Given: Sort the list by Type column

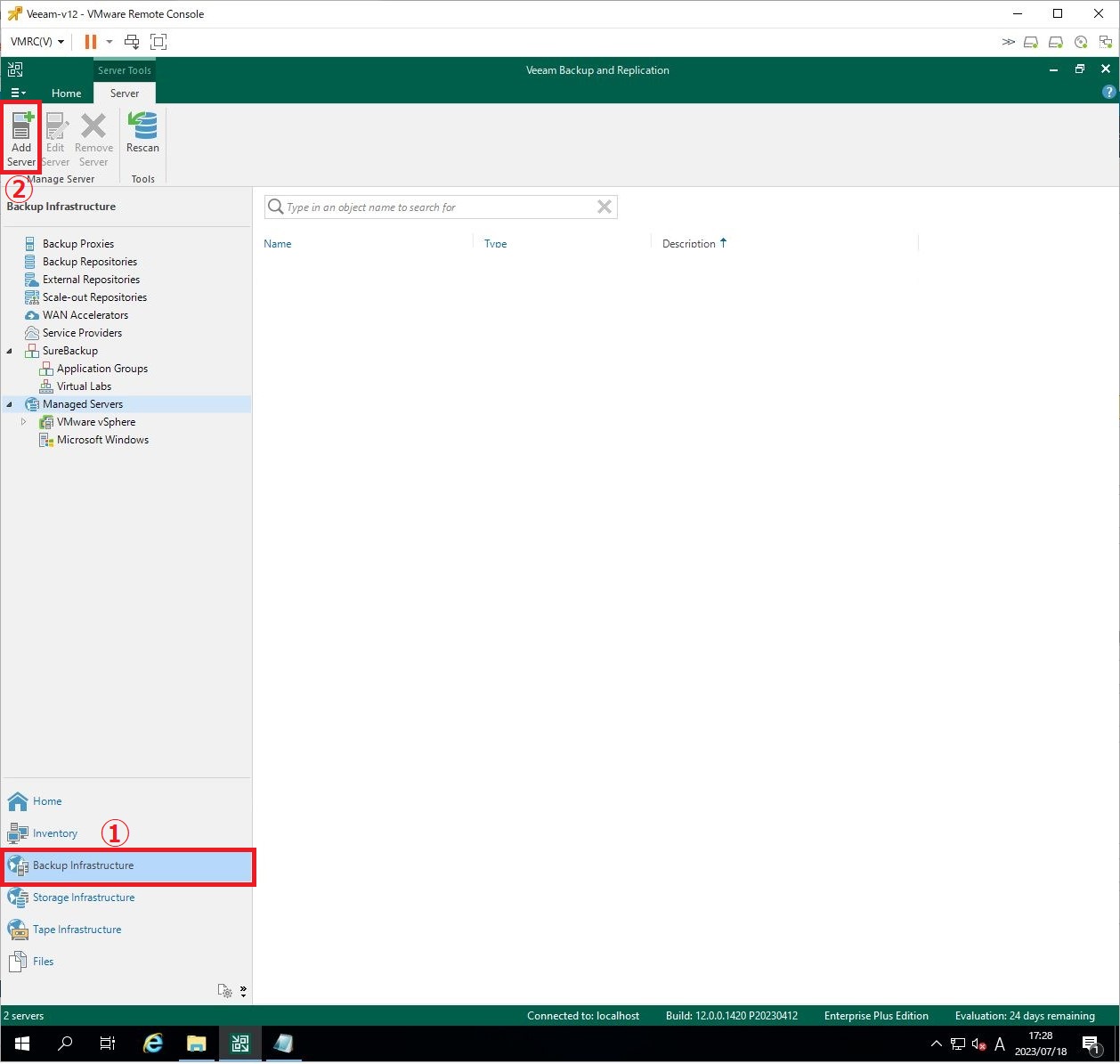Looking at the screenshot, I should coord(496,244).
